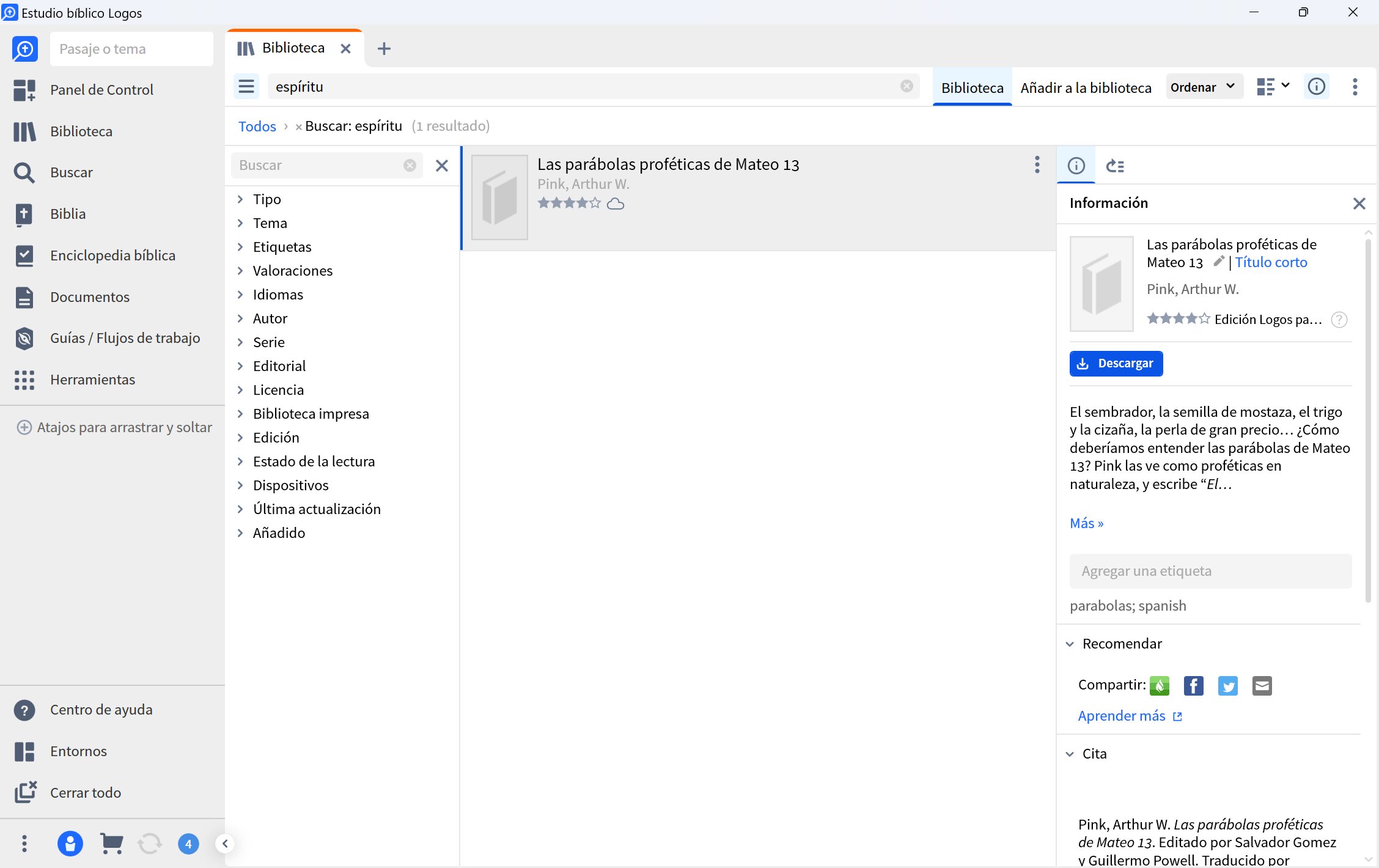Expand the Valoraciones filter

[240, 271]
